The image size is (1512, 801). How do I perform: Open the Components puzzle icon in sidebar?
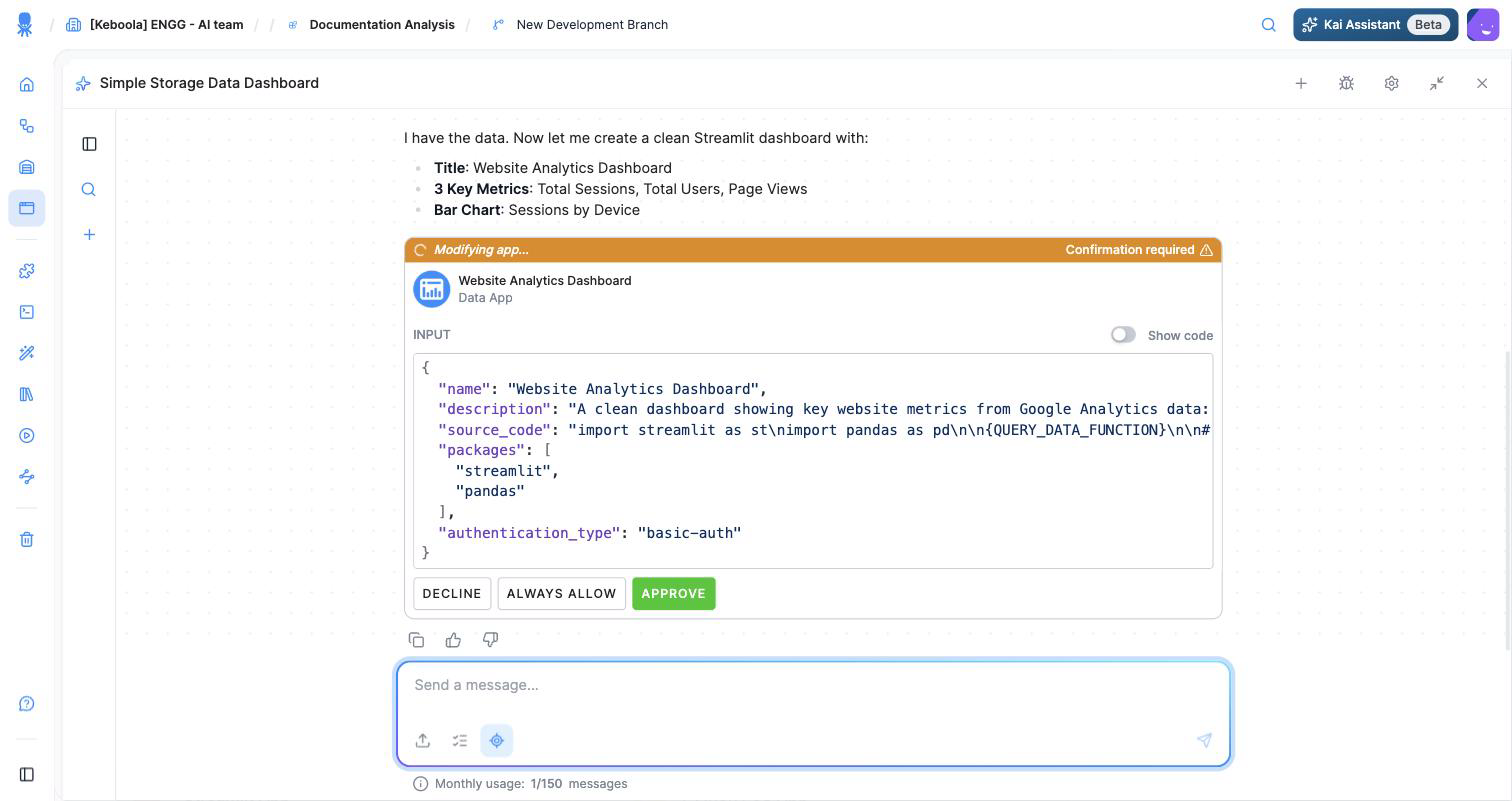tap(27, 271)
